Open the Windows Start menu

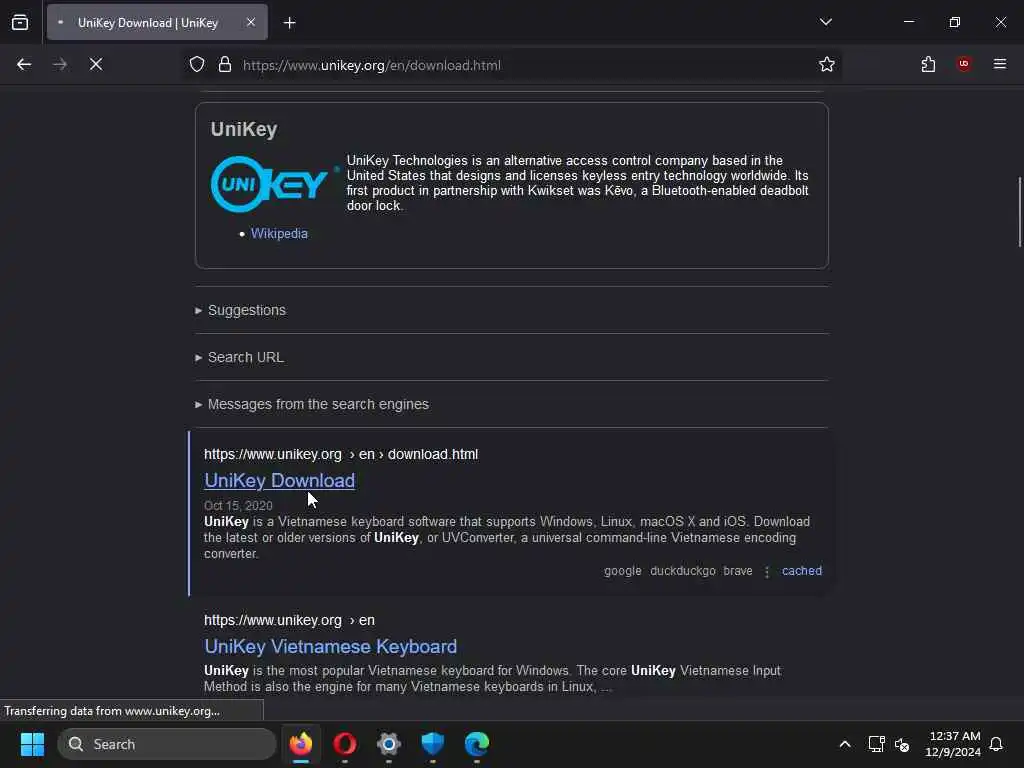tap(32, 744)
